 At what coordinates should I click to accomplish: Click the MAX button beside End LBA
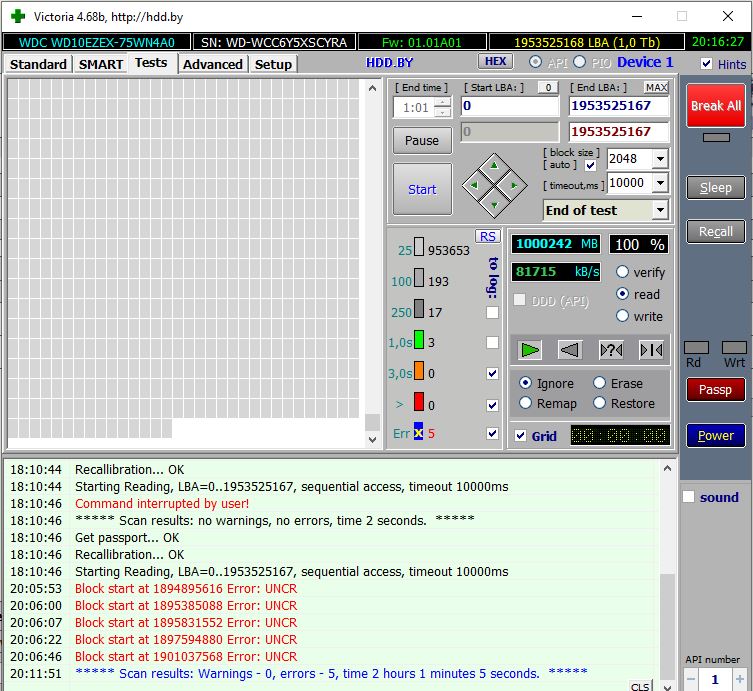click(x=656, y=87)
